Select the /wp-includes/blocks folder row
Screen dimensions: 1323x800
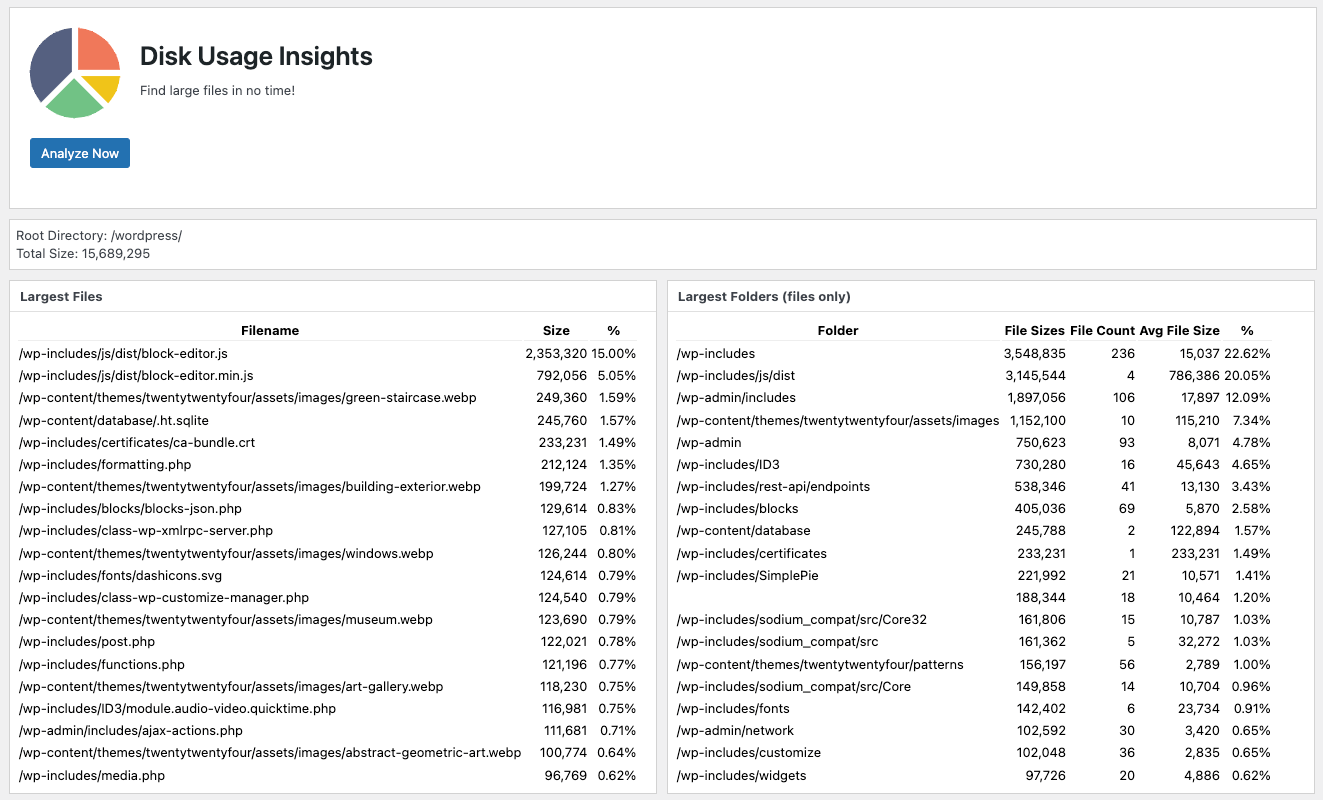pyautogui.click(x=974, y=508)
